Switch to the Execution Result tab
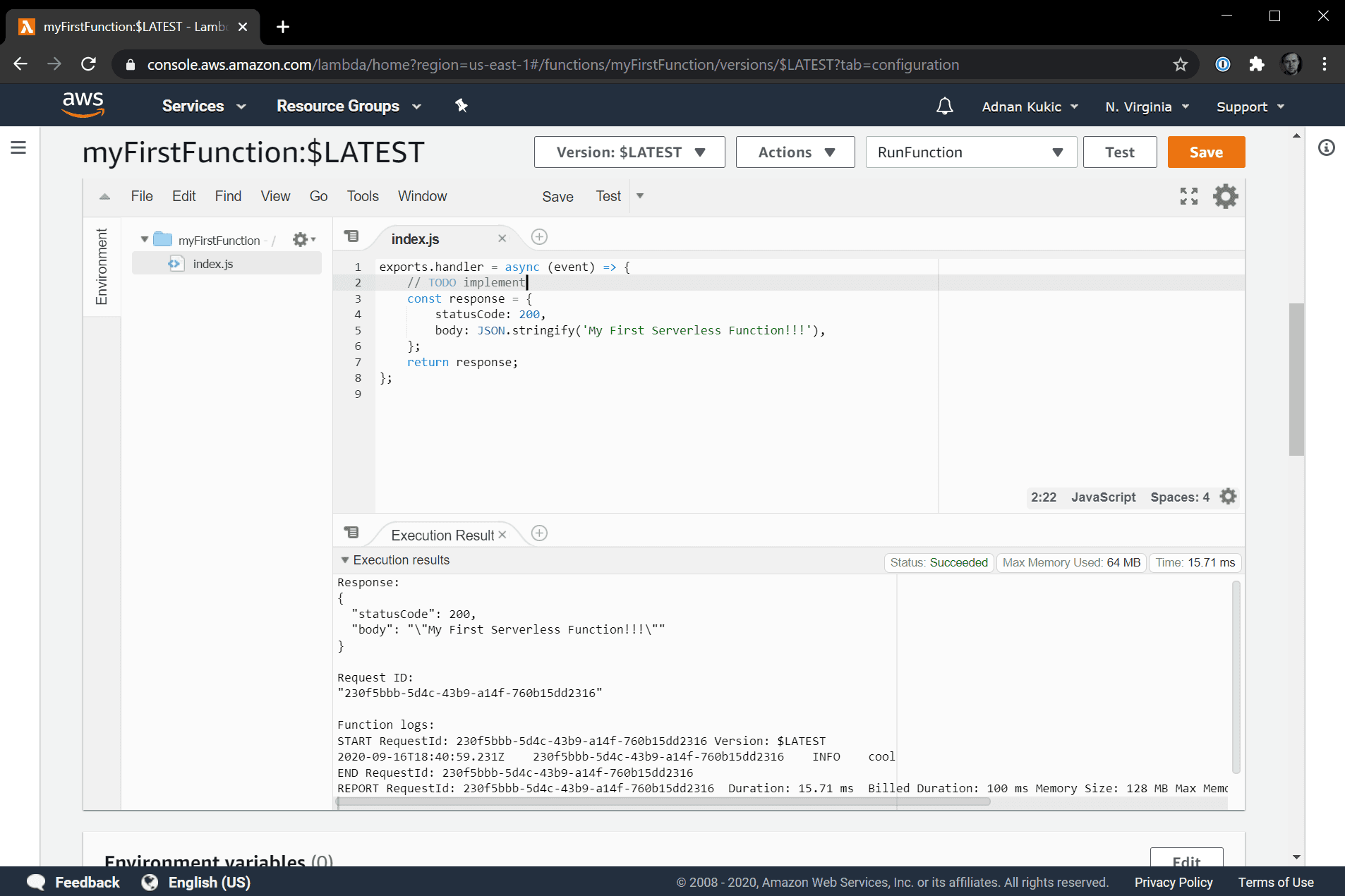The width and height of the screenshot is (1345, 896). (x=442, y=535)
